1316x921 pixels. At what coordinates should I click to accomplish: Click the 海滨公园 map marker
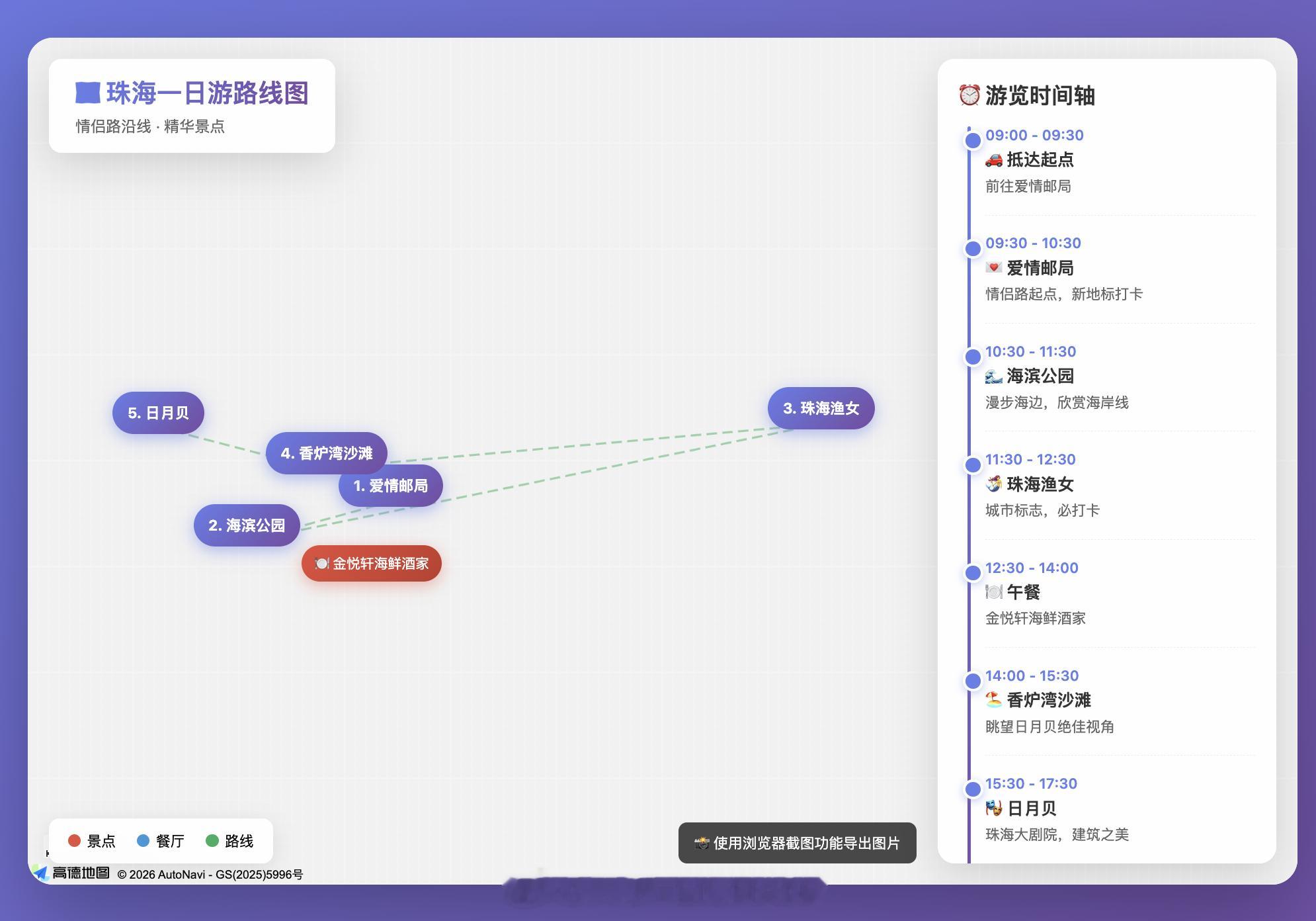pos(247,525)
